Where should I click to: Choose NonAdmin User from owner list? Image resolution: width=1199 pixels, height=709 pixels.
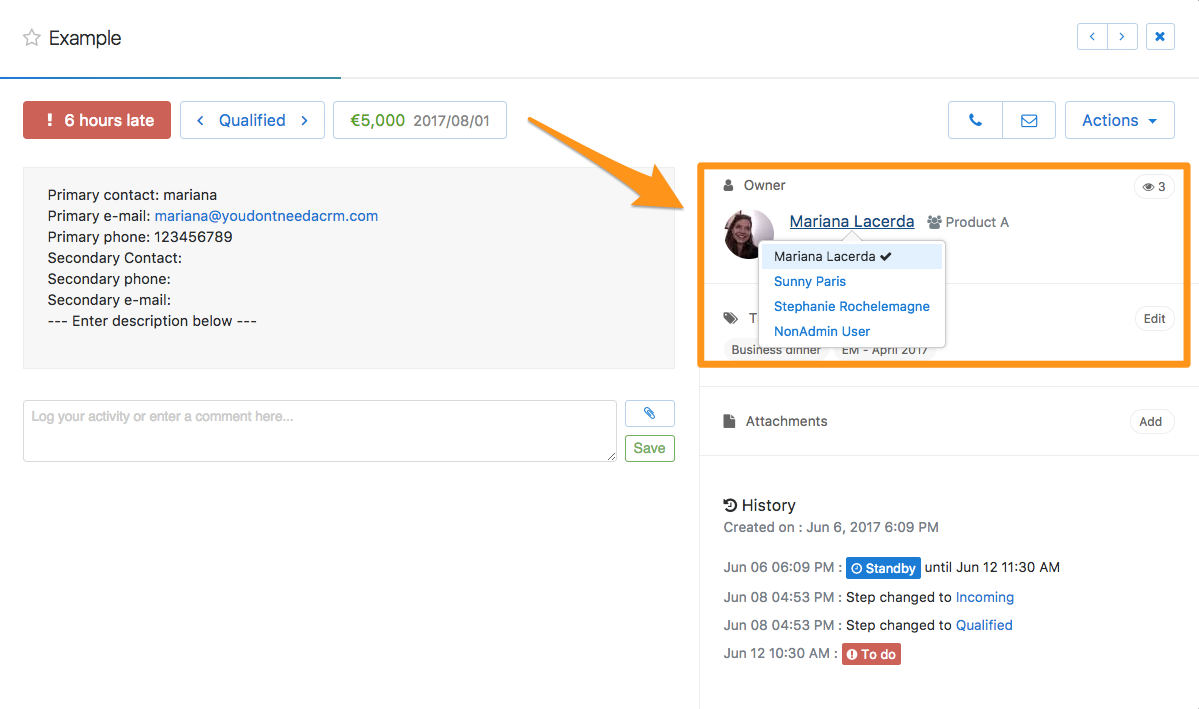[x=822, y=331]
